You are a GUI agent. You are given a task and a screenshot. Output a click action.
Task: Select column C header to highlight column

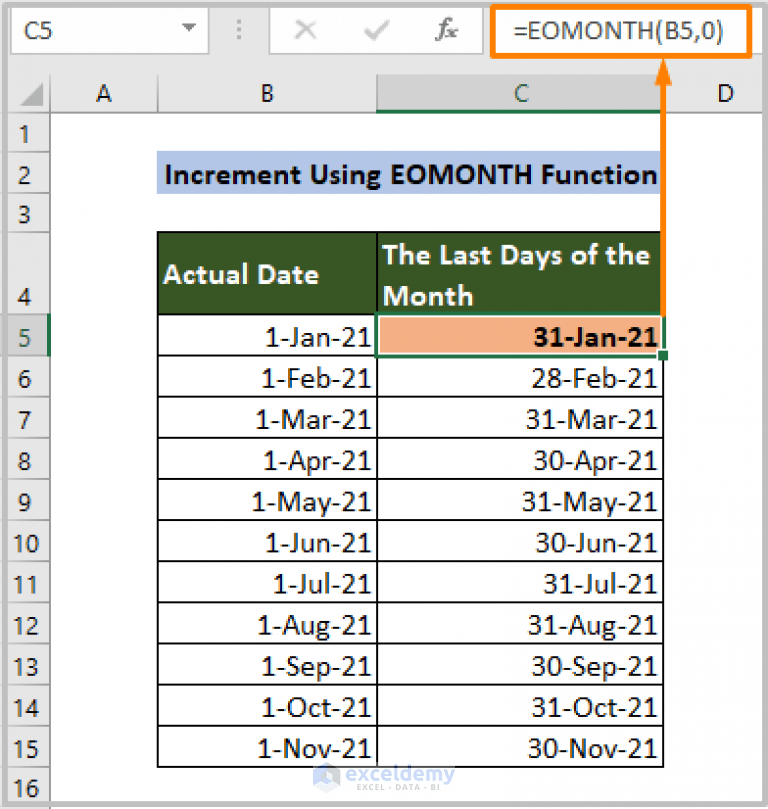pyautogui.click(x=520, y=93)
